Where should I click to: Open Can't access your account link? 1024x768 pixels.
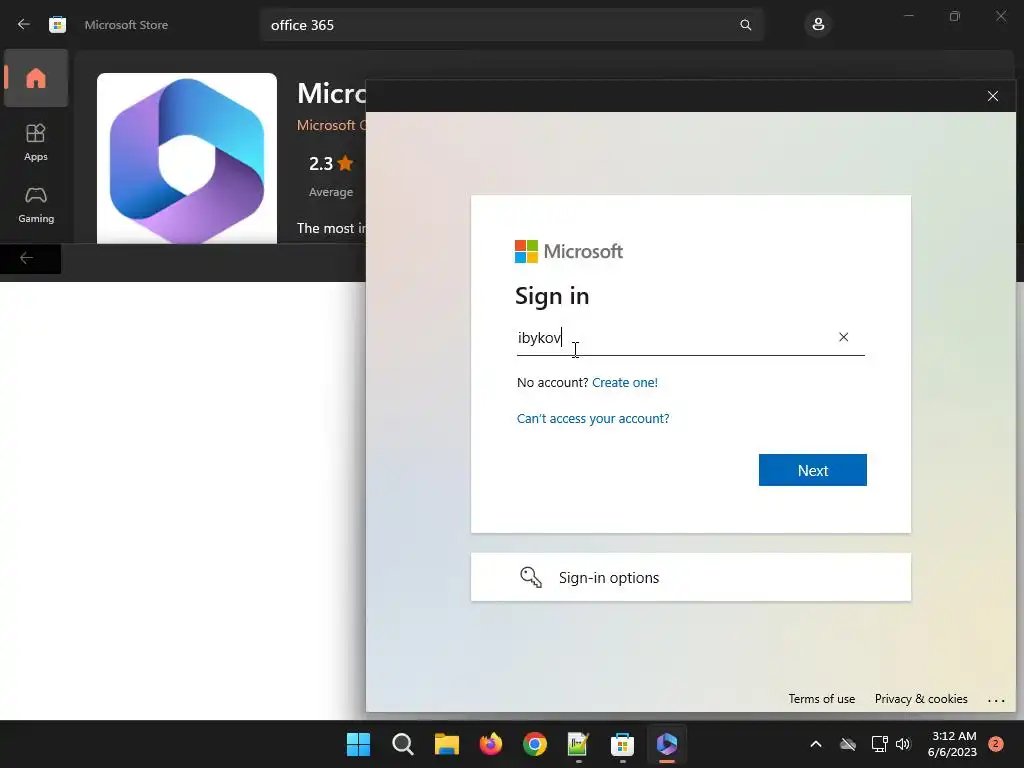pos(593,419)
